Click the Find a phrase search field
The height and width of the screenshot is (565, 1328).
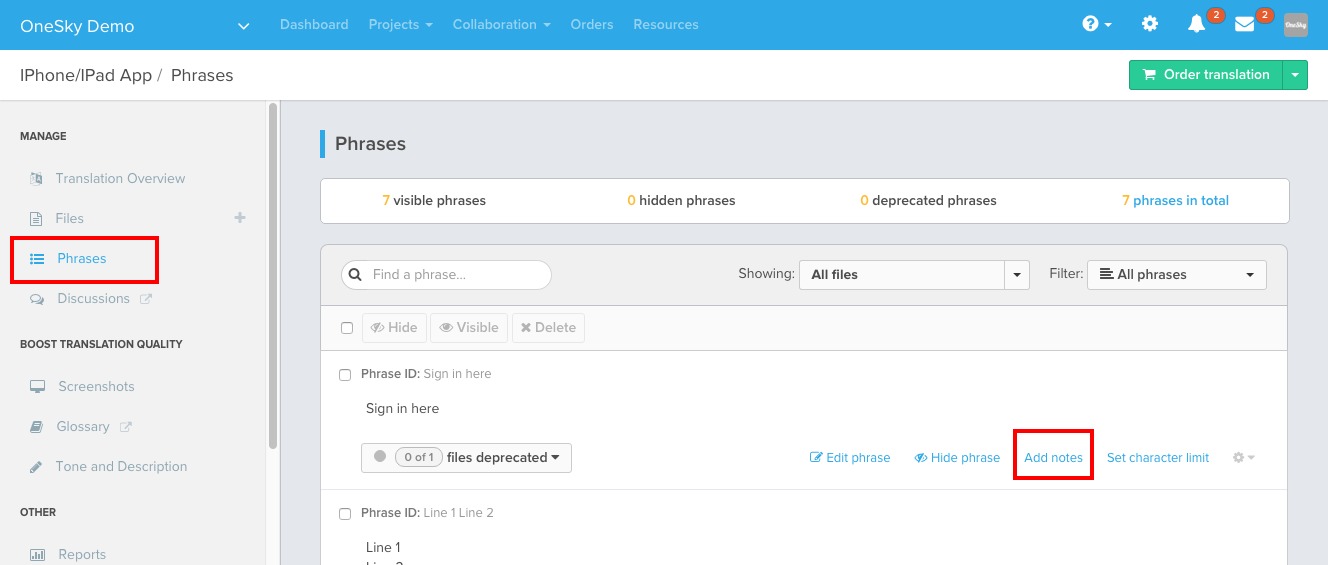point(446,275)
